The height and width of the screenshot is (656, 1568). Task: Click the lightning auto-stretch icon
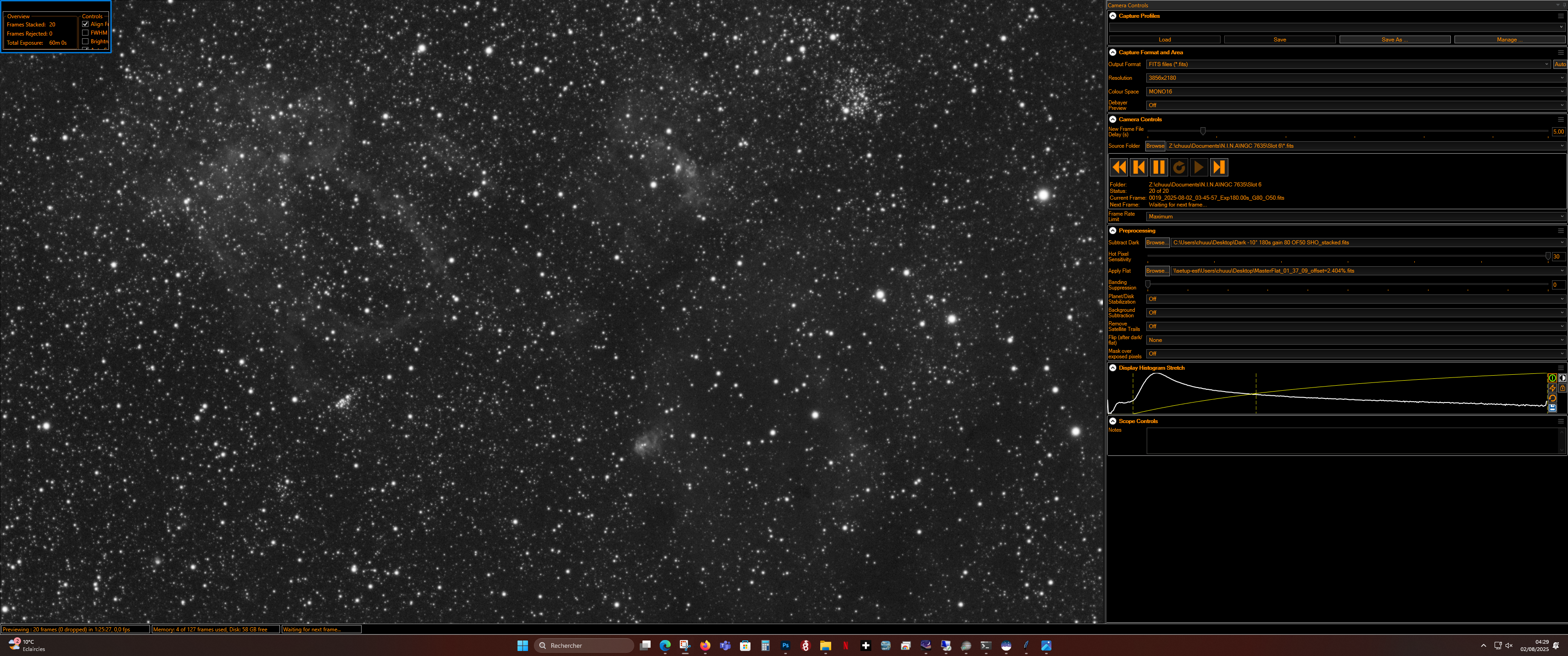(x=1552, y=388)
